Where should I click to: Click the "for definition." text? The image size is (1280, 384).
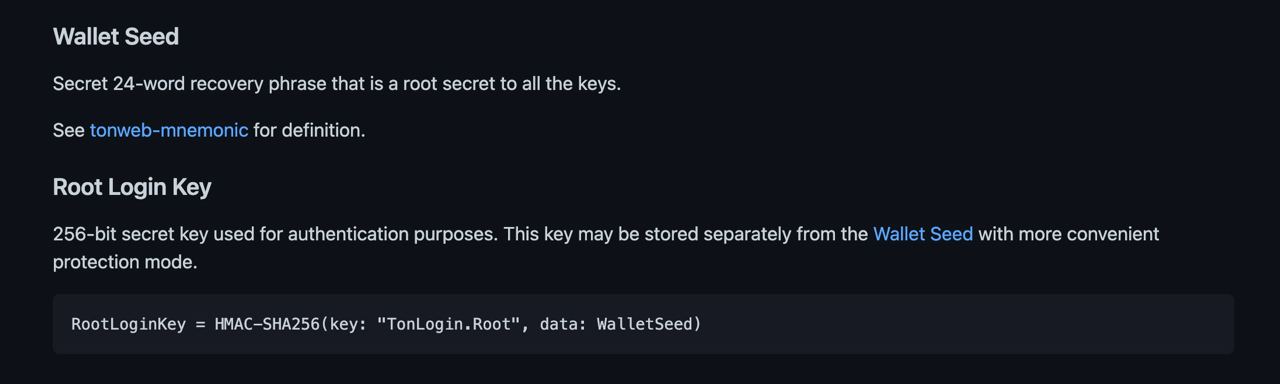click(309, 130)
